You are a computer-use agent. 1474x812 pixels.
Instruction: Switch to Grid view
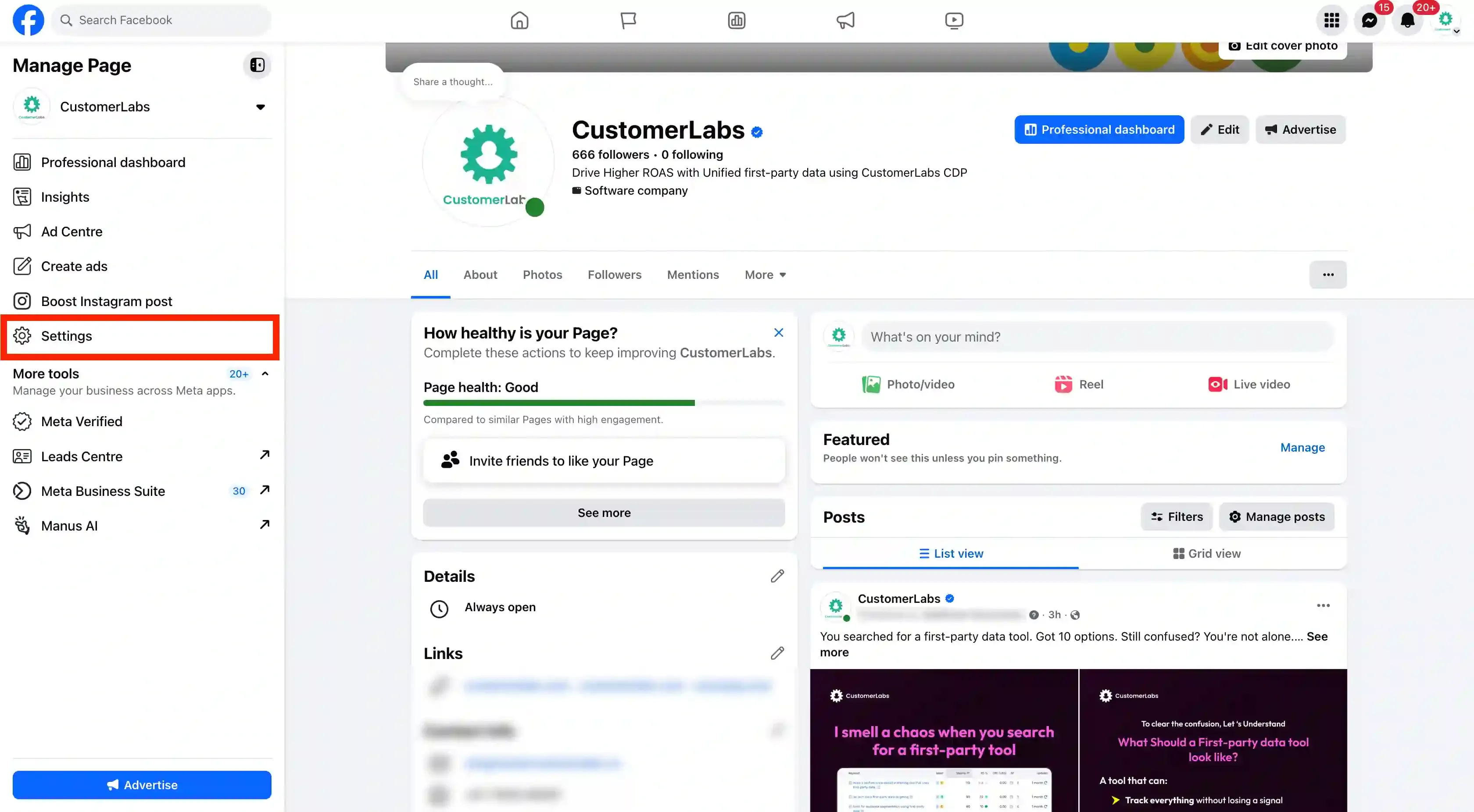point(1206,553)
